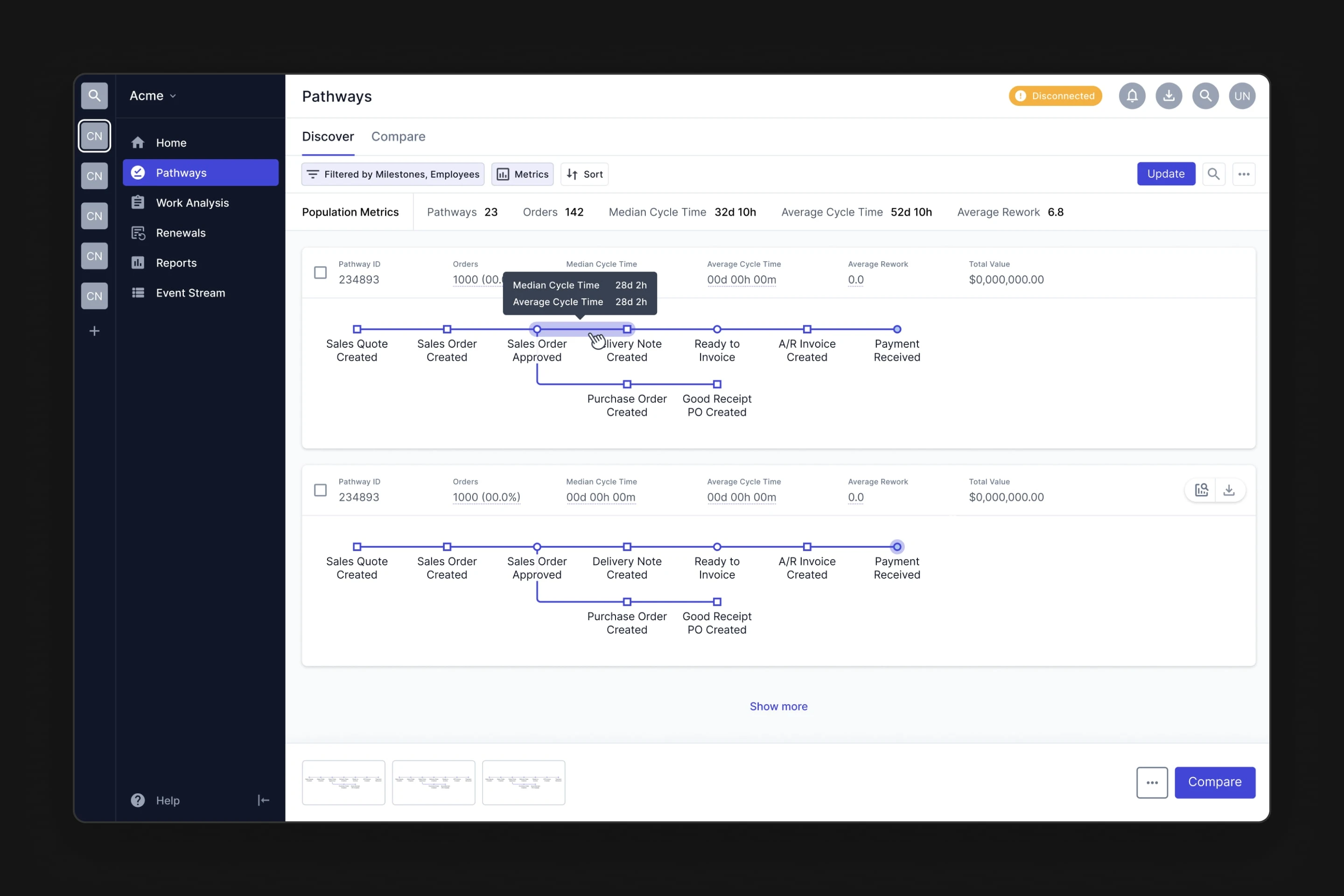Open the ellipsis menu next to Compare
Image resolution: width=1344 pixels, height=896 pixels.
(x=1152, y=782)
